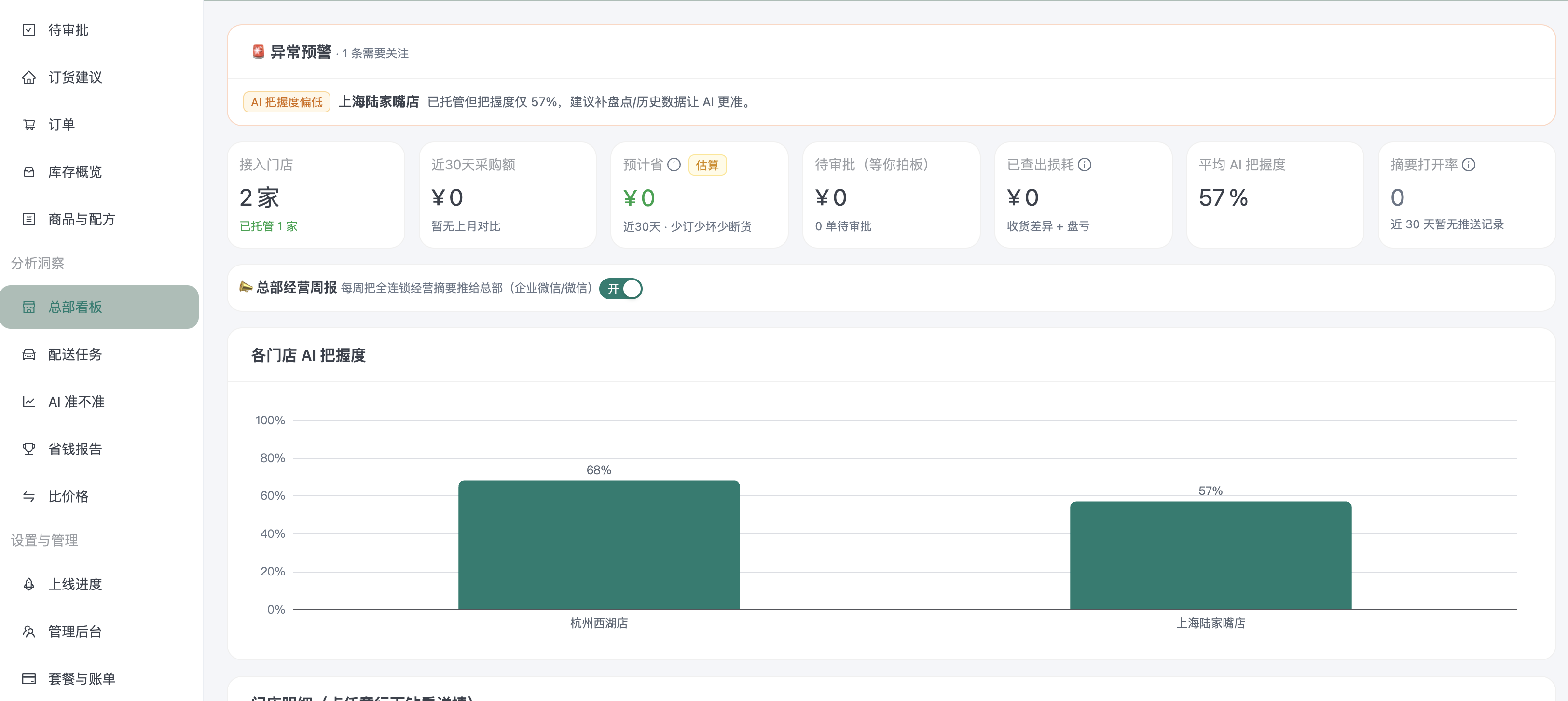Click 暂无上月对比 text
1568x701 pixels.
click(x=466, y=226)
